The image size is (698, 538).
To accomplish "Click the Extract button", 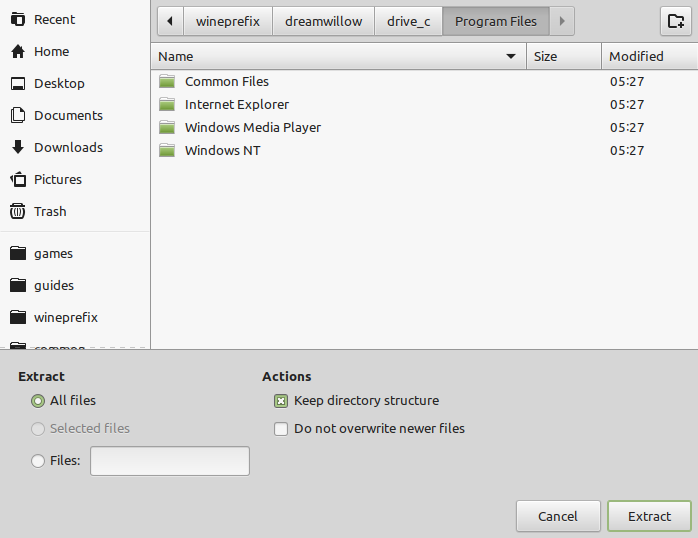I will point(649,516).
